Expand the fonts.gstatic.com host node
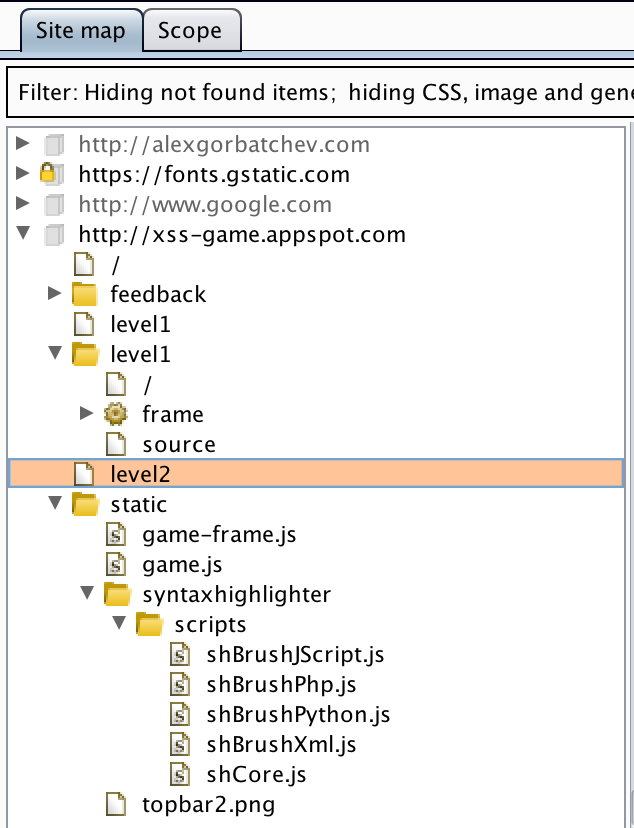This screenshot has height=828, width=634. [24, 175]
